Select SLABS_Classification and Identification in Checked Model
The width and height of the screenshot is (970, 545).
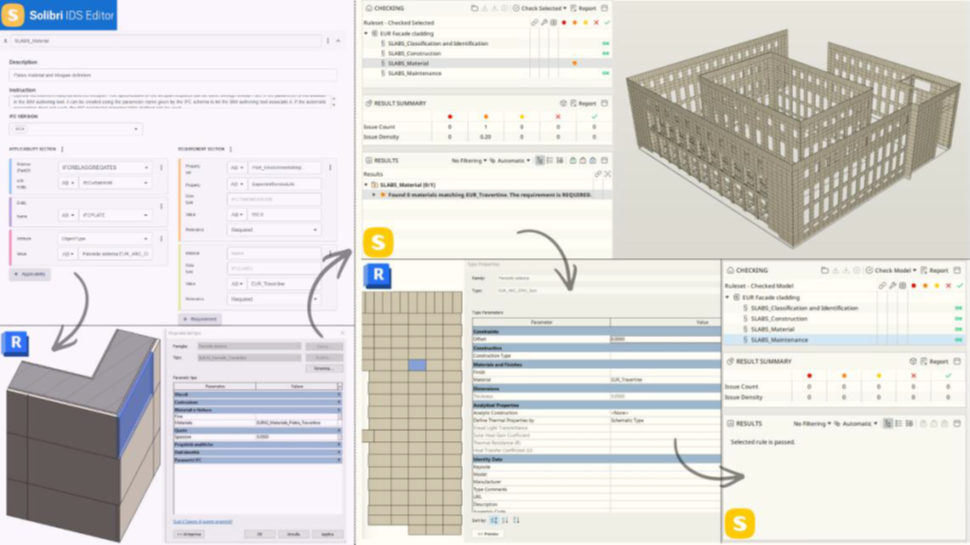[804, 308]
